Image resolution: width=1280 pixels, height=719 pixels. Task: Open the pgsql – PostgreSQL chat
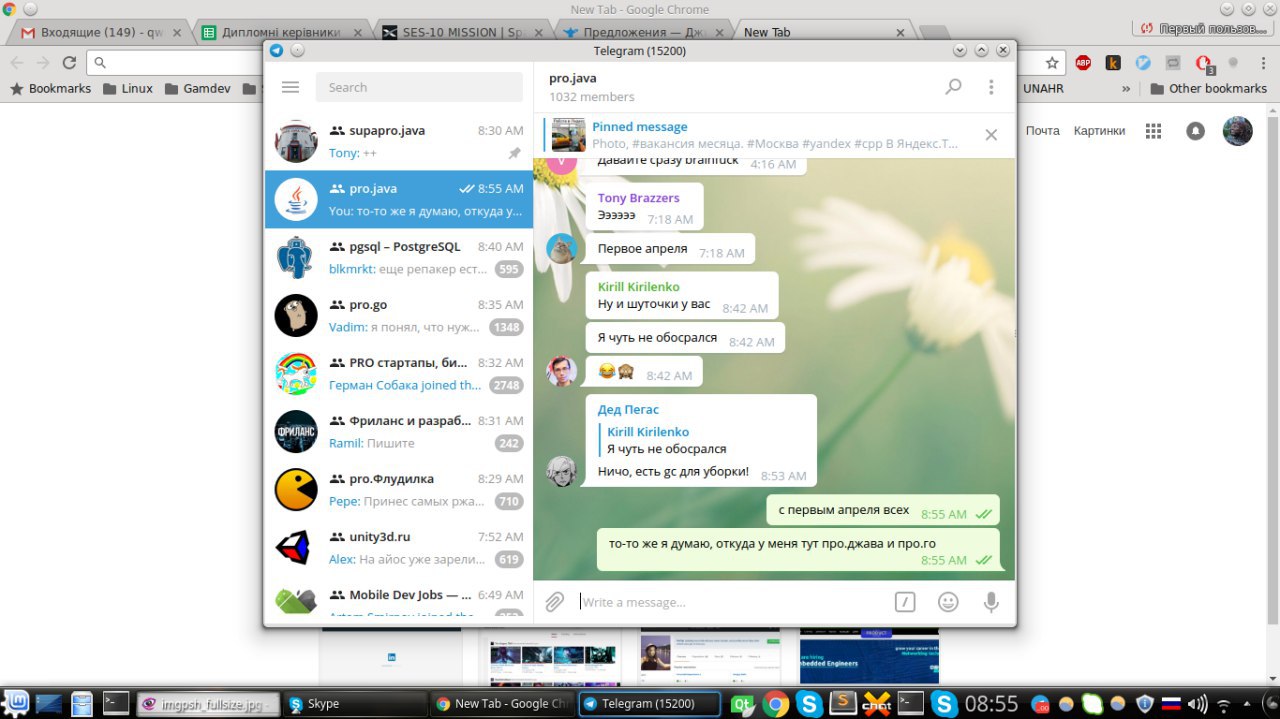click(x=399, y=258)
